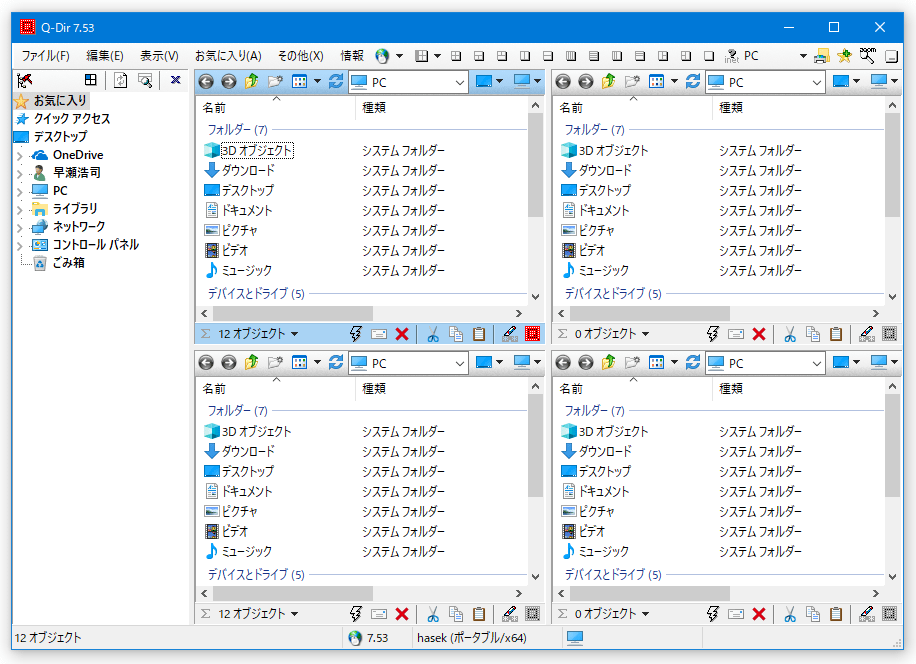Cut using scissors in top-left pane

coord(433,334)
